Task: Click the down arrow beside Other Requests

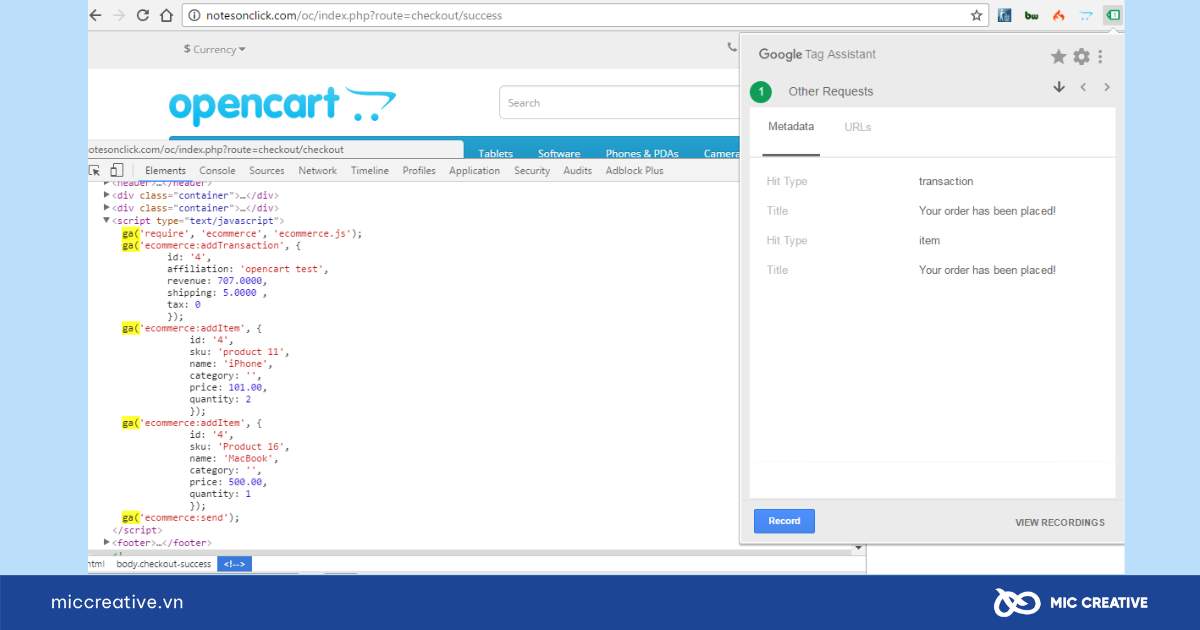Action: pyautogui.click(x=1059, y=87)
